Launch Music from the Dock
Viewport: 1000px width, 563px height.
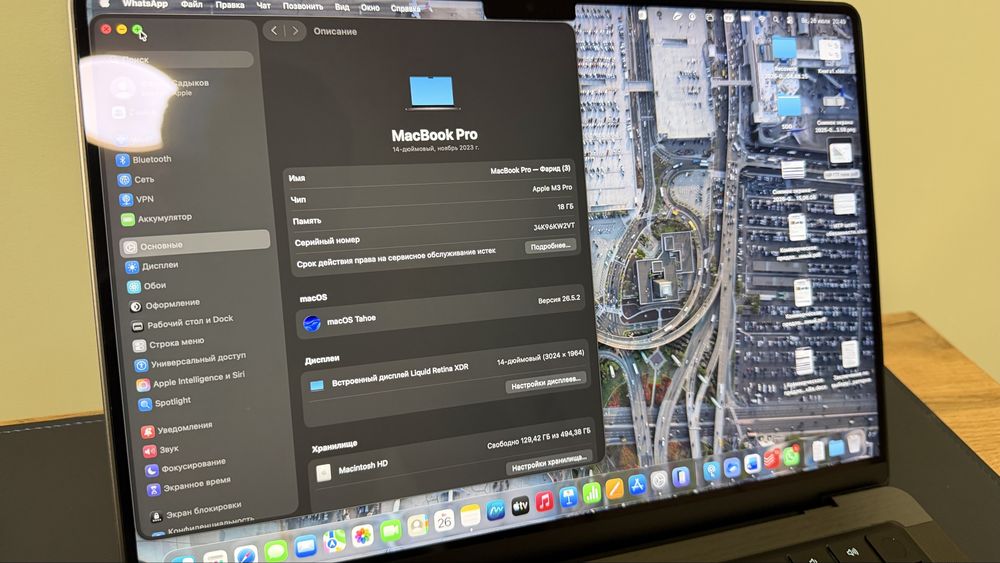[x=544, y=502]
